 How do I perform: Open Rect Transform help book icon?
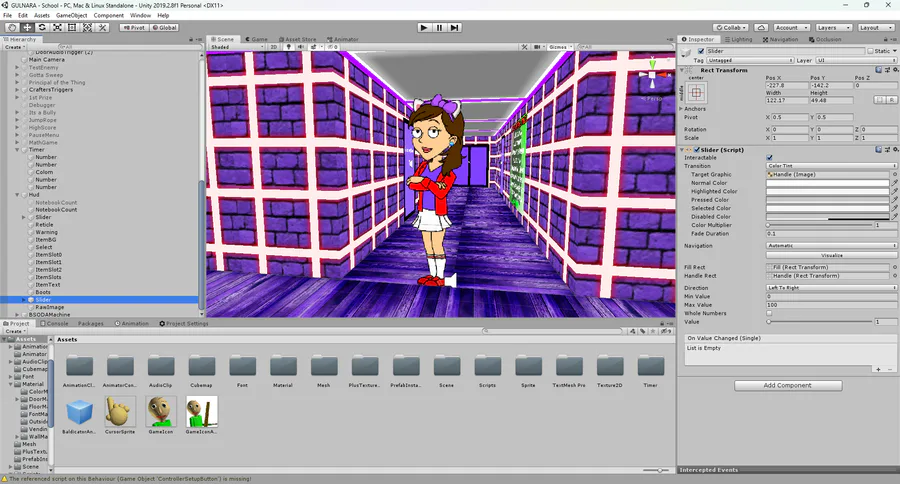pos(878,70)
